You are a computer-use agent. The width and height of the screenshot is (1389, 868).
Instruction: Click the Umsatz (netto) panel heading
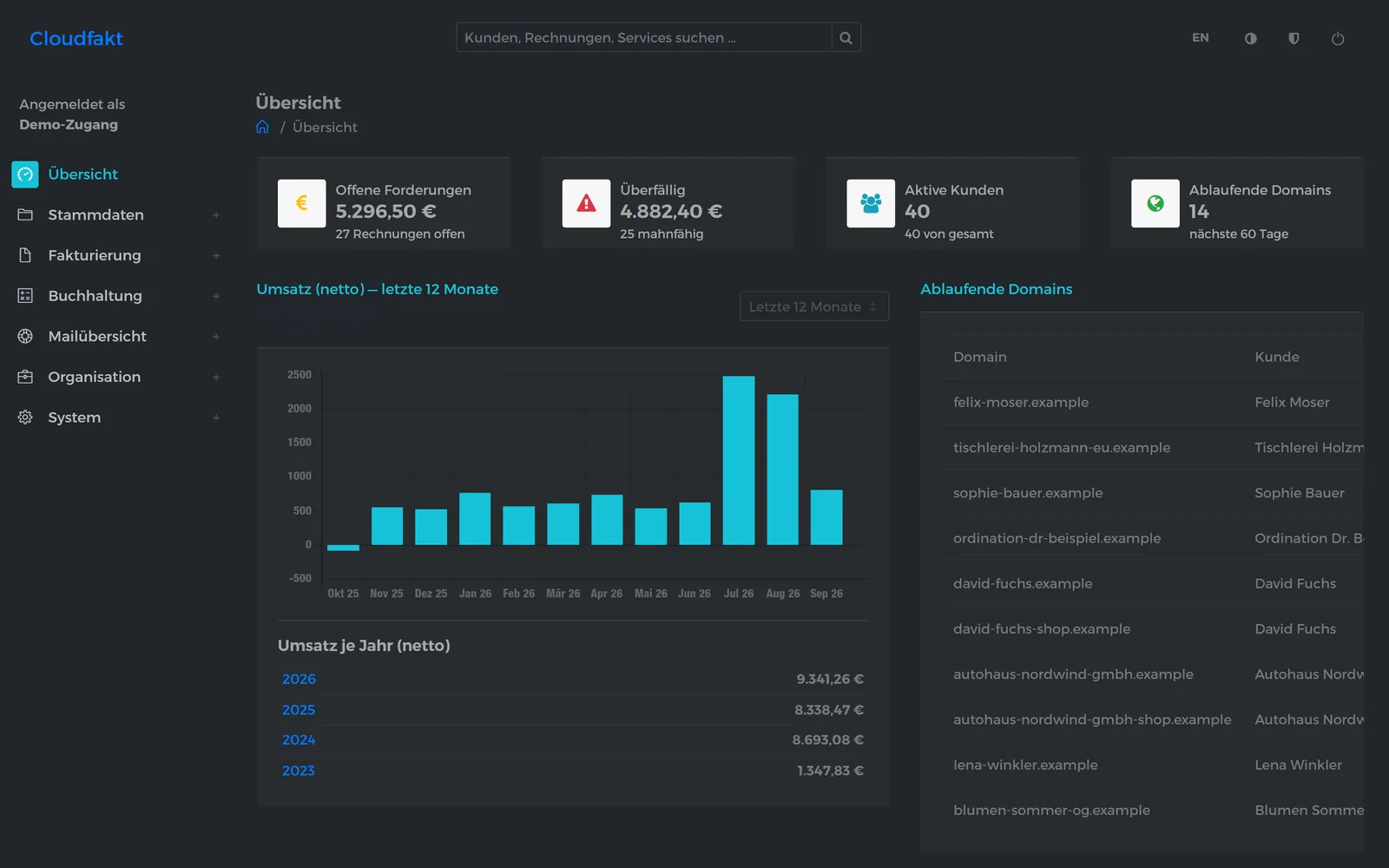click(x=377, y=289)
